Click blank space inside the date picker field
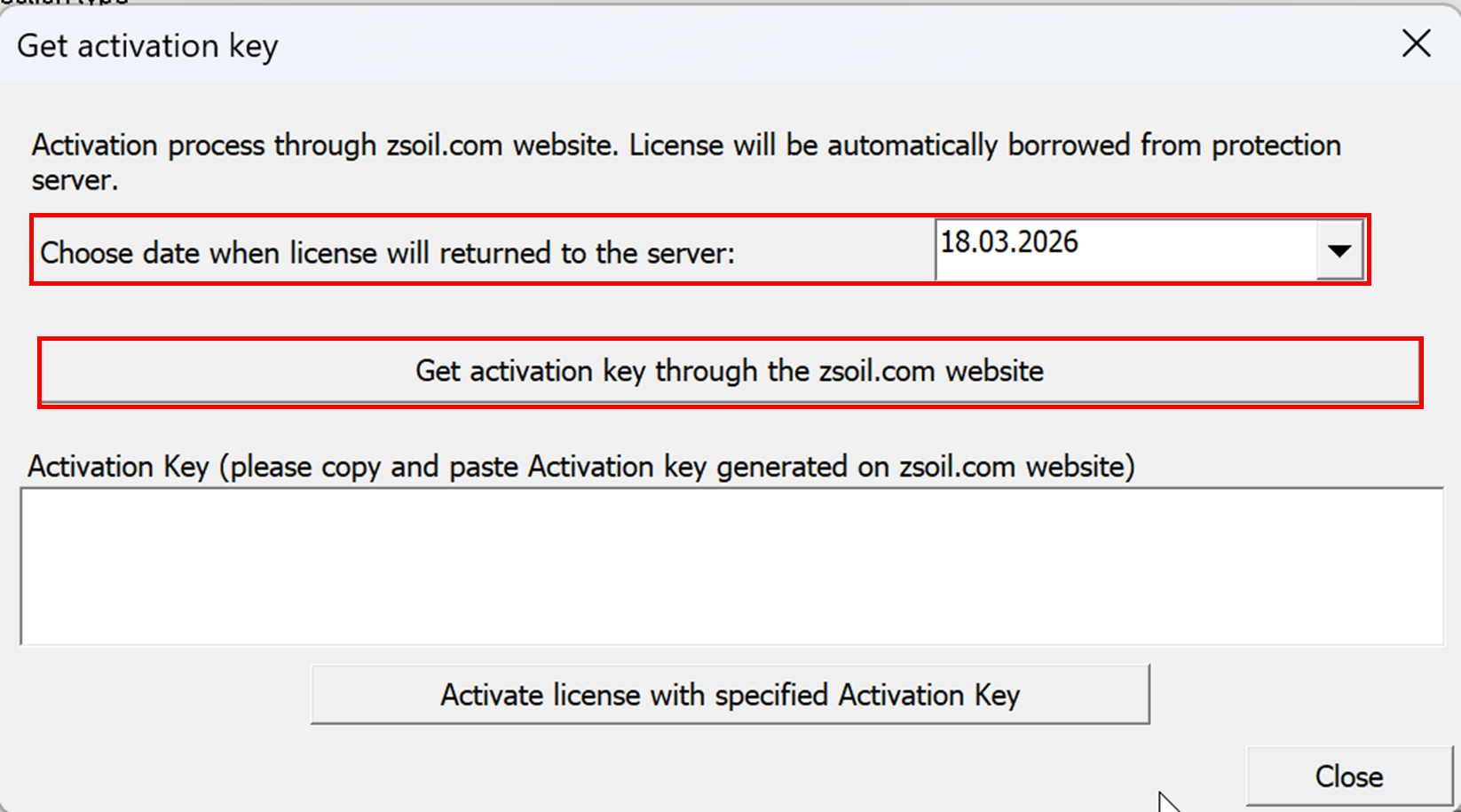The height and width of the screenshot is (812, 1461). 1198,251
